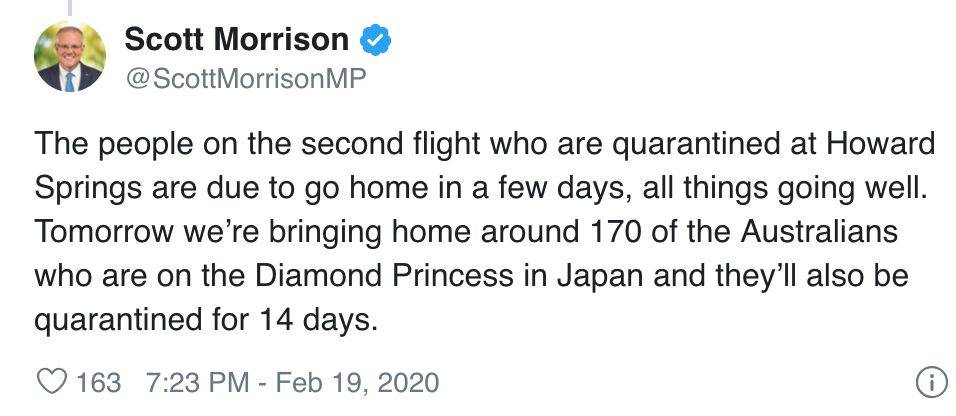Click "Diamond Princess" in the tweet text

click(x=384, y=277)
